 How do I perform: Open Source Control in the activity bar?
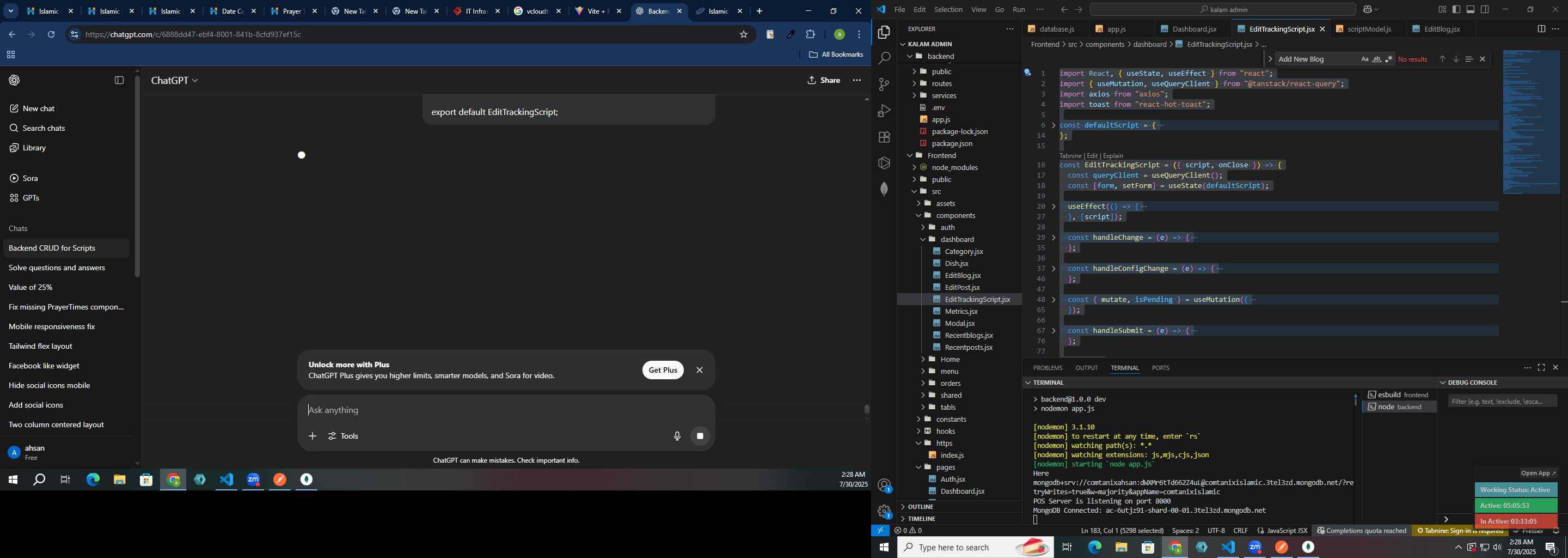(x=884, y=84)
